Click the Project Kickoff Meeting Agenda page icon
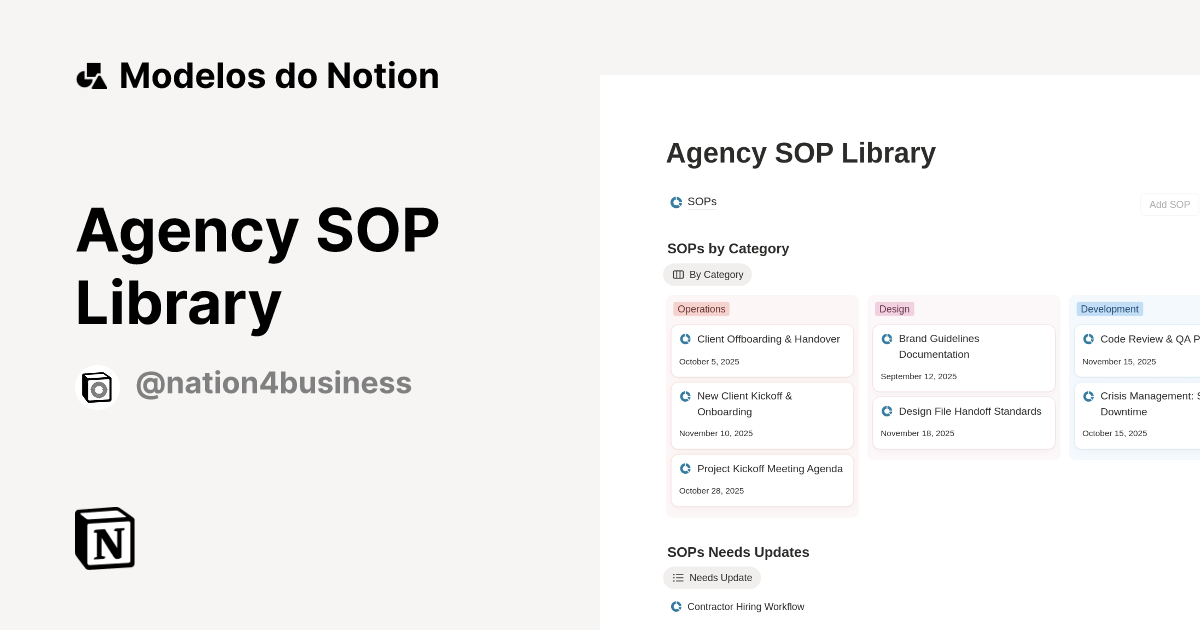This screenshot has height=630, width=1200. pos(686,468)
